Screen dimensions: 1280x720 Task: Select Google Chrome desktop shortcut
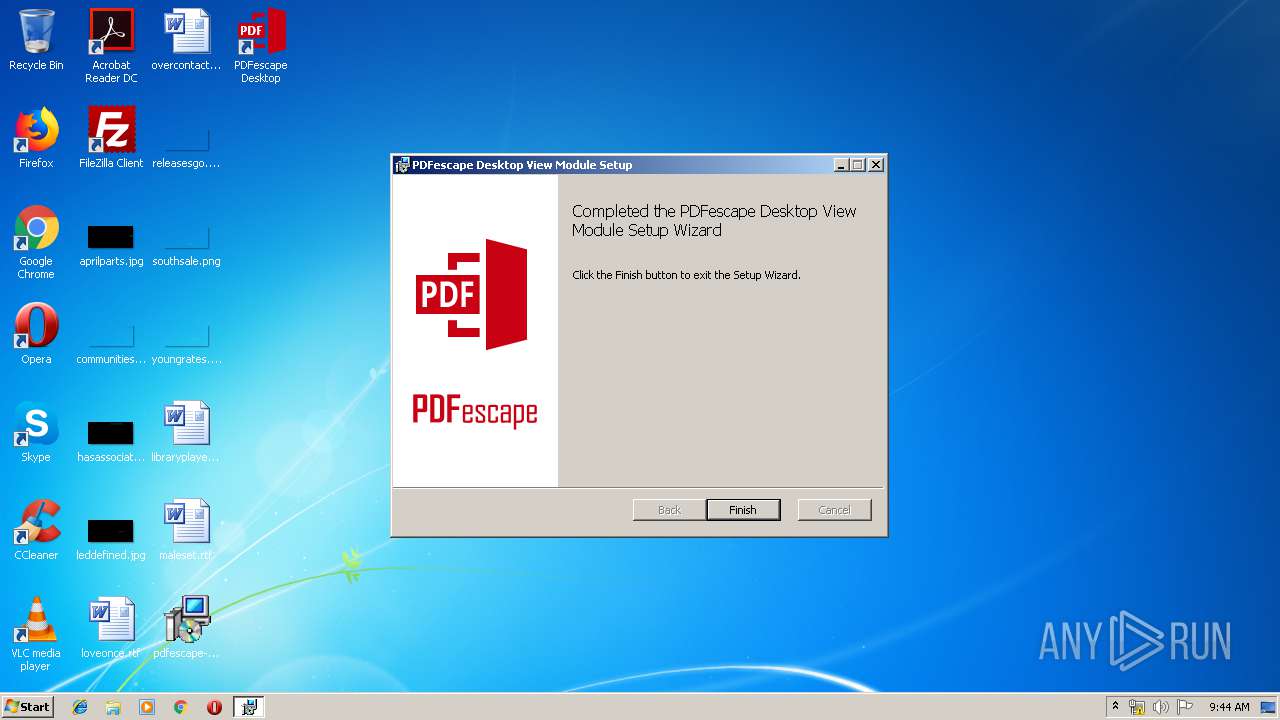tap(36, 242)
